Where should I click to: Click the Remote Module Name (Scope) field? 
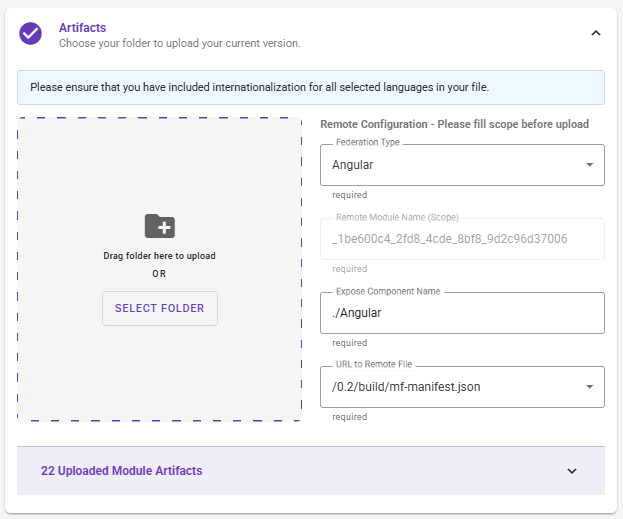coord(462,239)
